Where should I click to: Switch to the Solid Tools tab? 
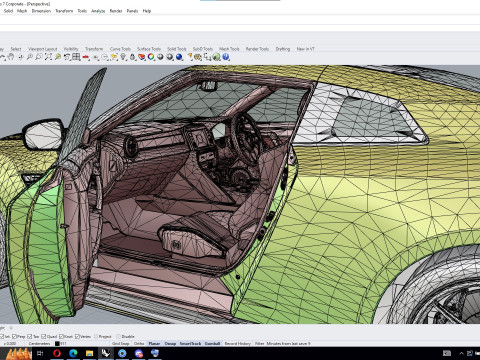(177, 49)
